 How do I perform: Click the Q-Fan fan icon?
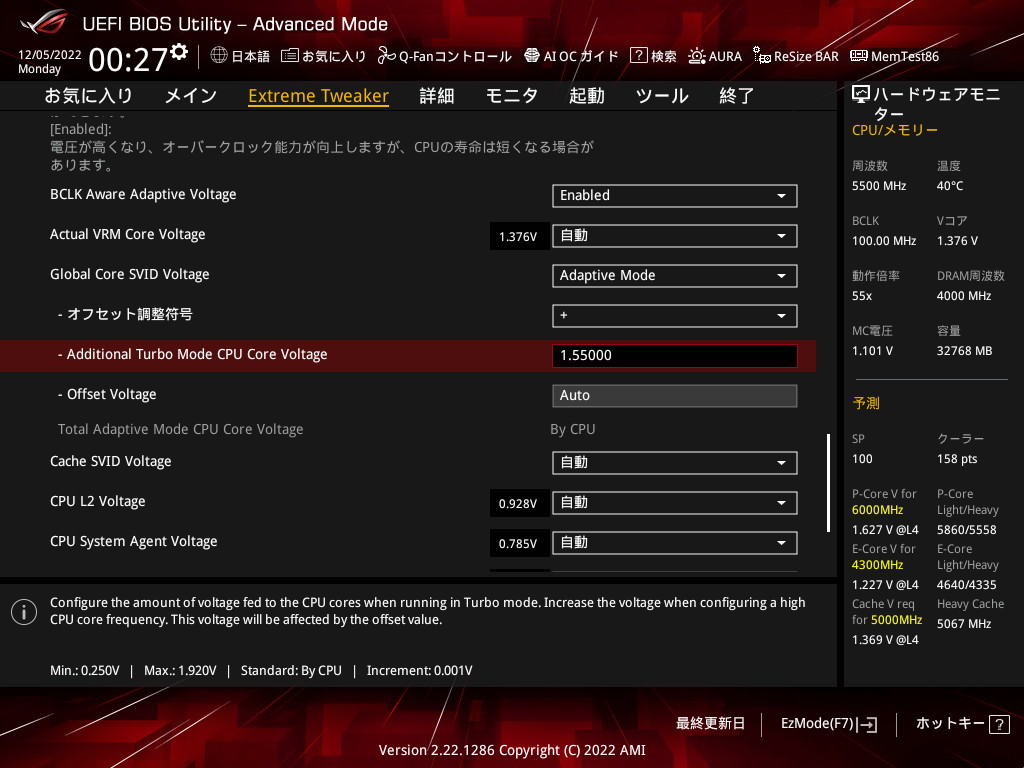386,56
